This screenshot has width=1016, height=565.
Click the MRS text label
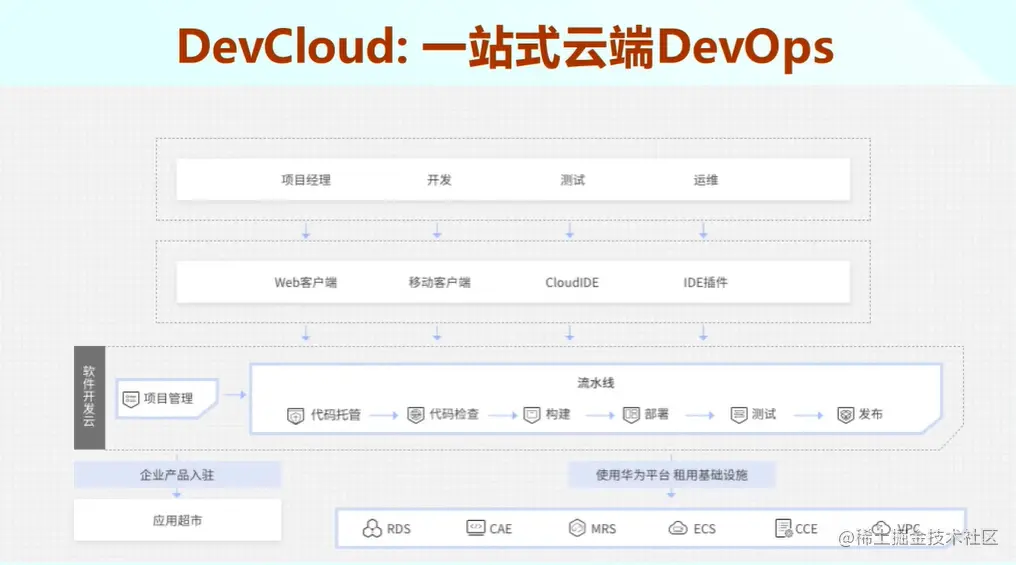point(603,529)
